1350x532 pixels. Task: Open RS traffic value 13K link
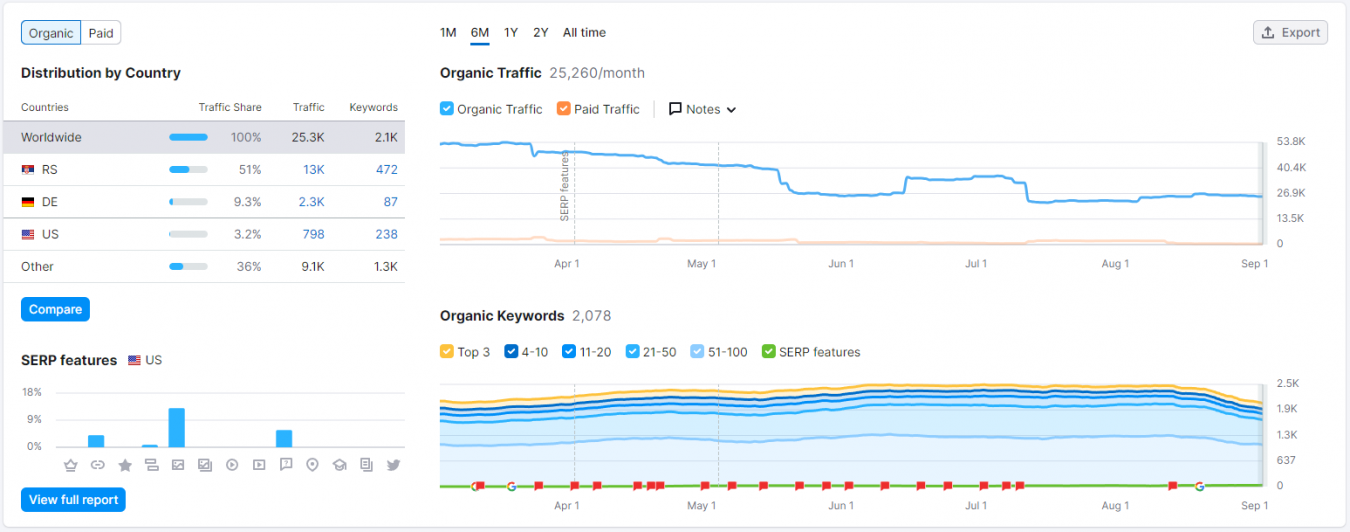[313, 170]
